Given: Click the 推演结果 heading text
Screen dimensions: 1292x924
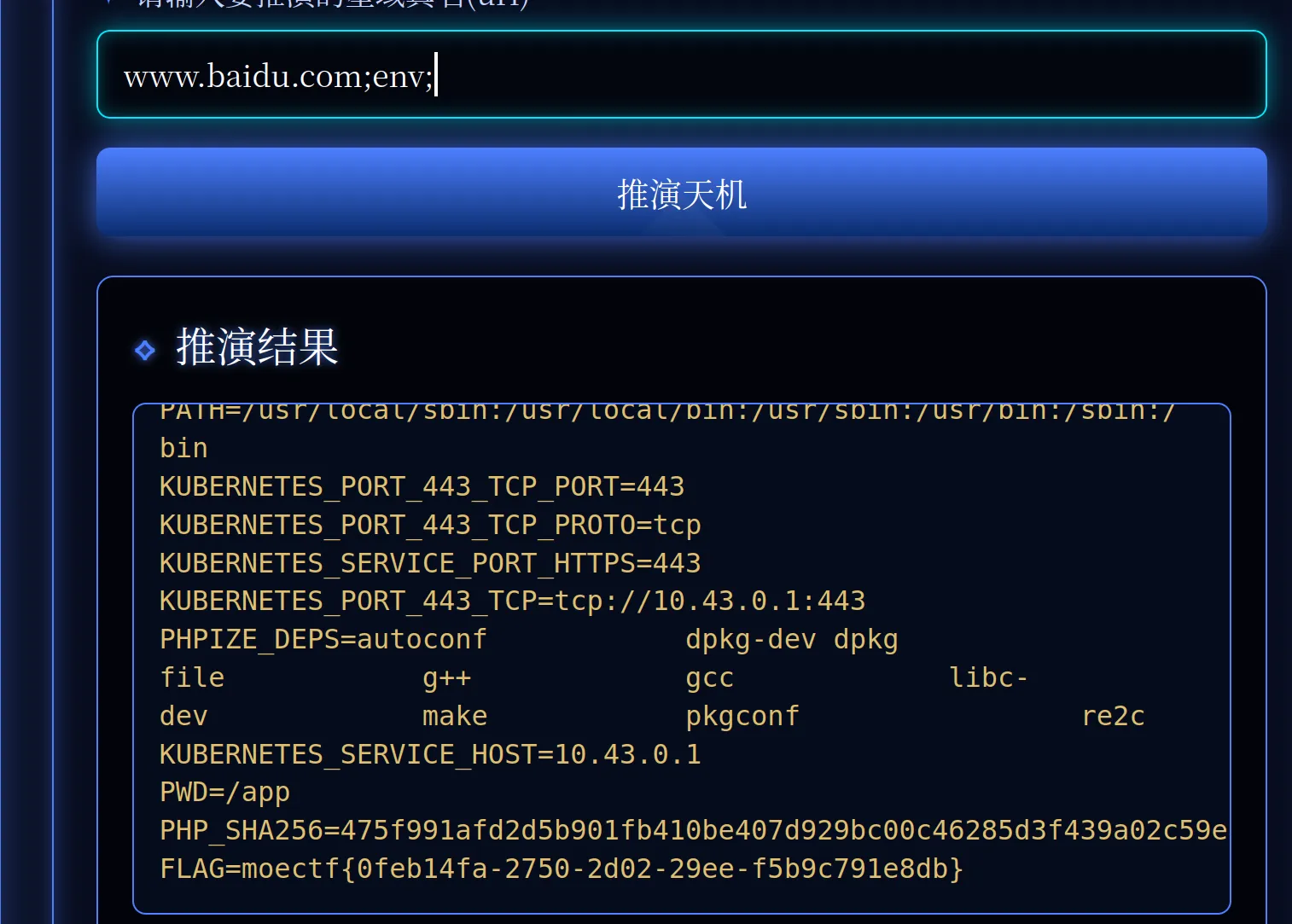Looking at the screenshot, I should (257, 347).
